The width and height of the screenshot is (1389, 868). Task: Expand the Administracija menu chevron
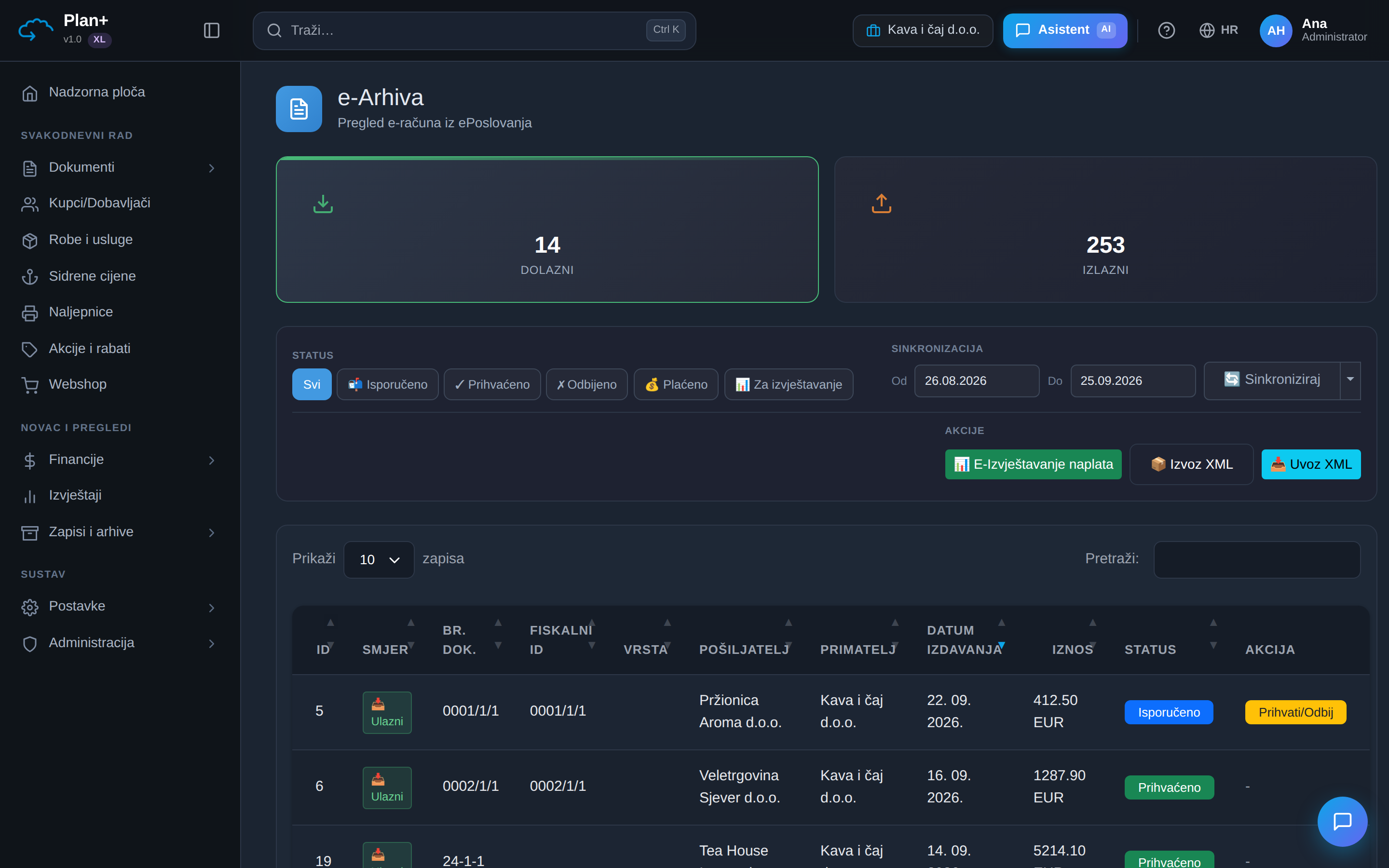211,643
